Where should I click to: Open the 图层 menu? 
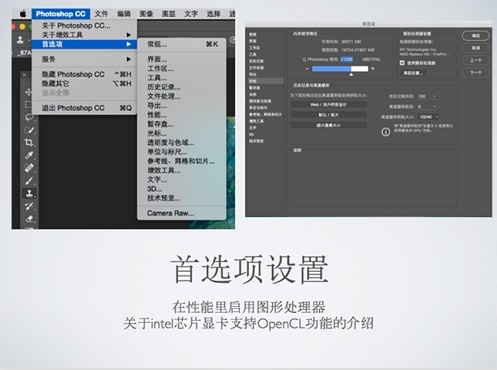point(169,14)
